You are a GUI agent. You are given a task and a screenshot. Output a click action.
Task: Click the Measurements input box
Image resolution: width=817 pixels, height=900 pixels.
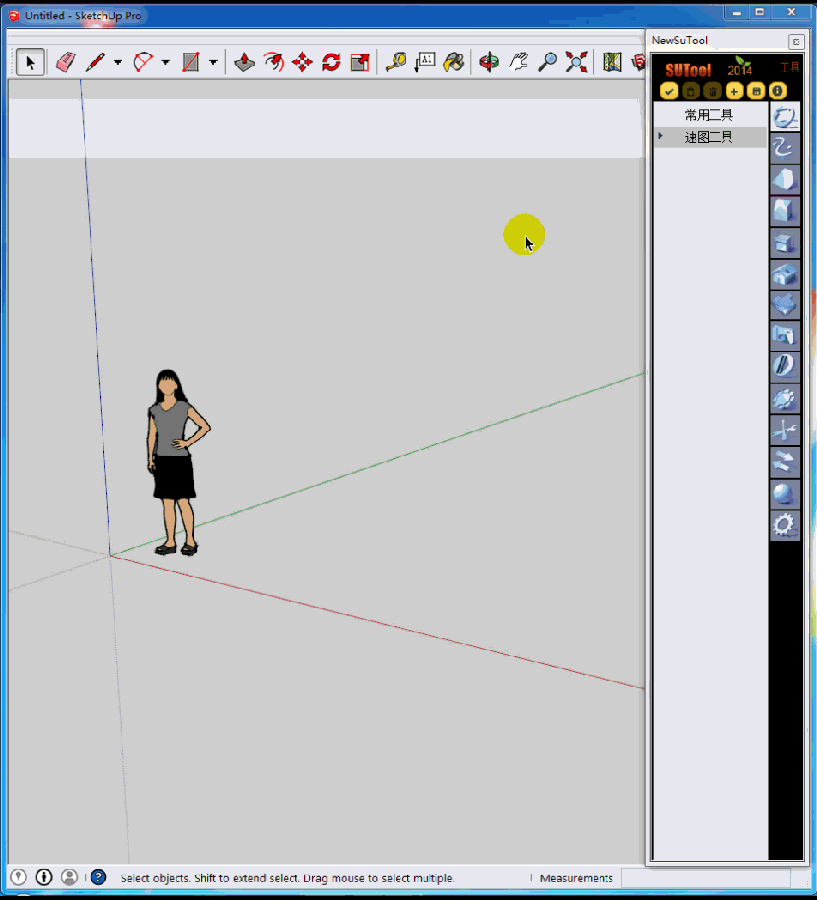[x=706, y=878]
